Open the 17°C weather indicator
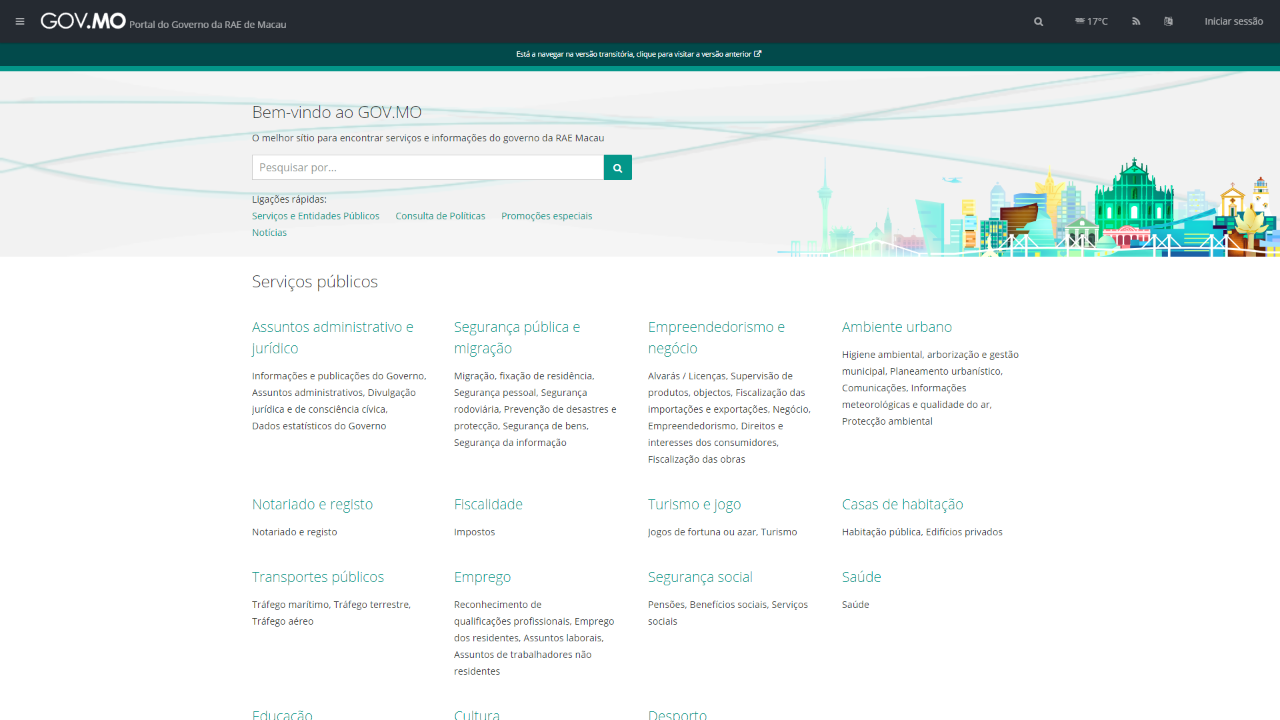 1091,21
